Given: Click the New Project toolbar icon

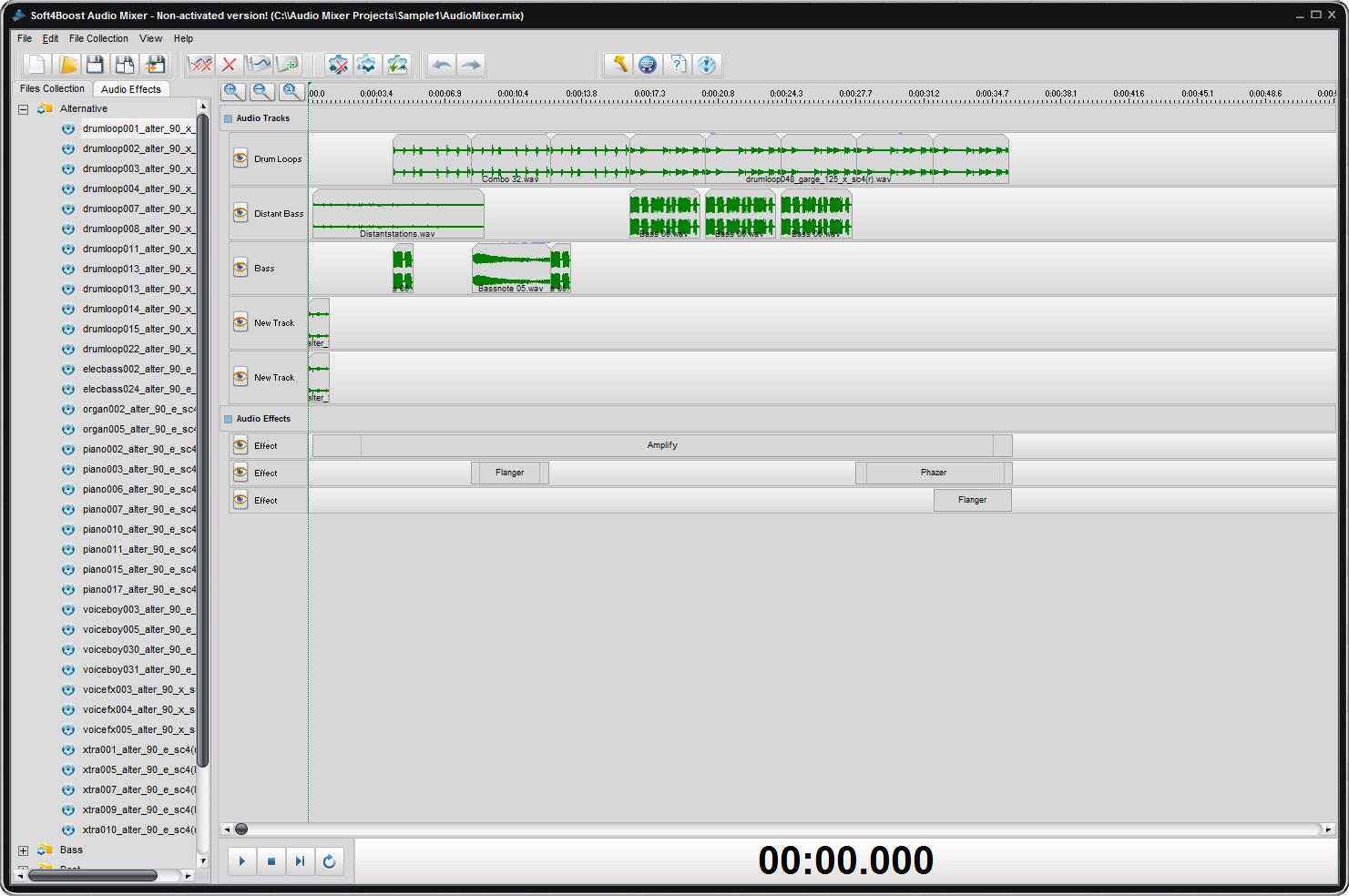Looking at the screenshot, I should pyautogui.click(x=37, y=65).
